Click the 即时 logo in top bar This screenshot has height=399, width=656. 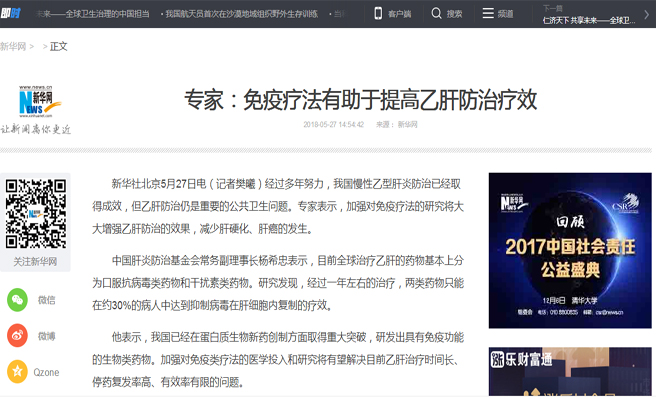coord(10,14)
